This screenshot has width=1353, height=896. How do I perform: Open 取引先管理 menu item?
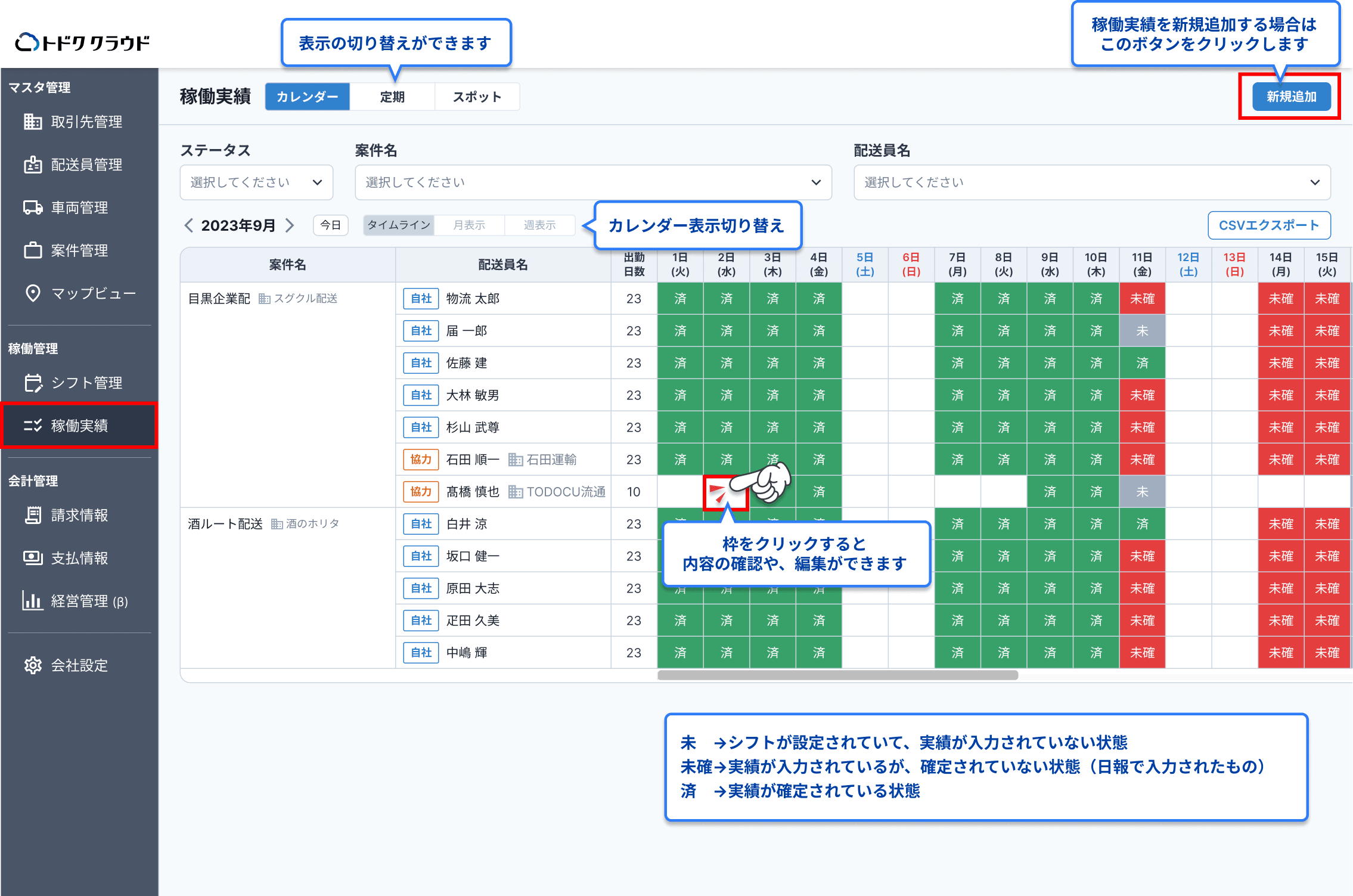coord(79,122)
